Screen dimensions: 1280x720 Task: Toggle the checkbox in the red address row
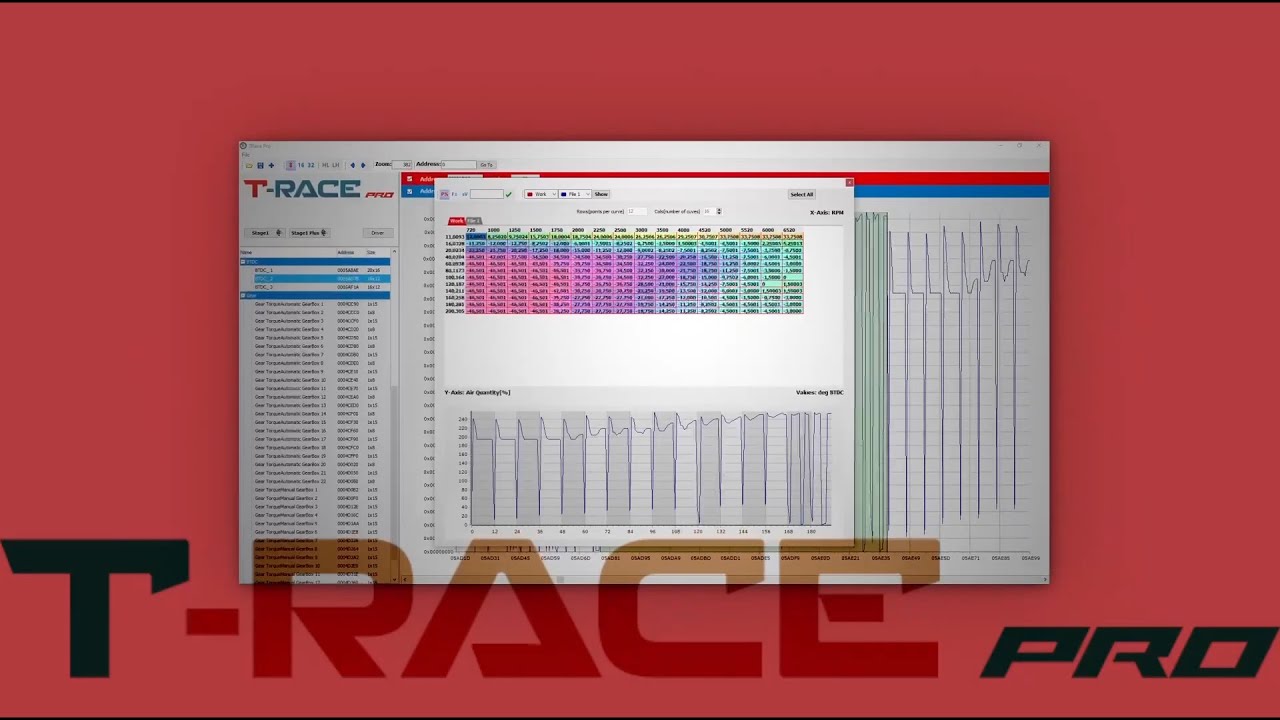click(409, 179)
